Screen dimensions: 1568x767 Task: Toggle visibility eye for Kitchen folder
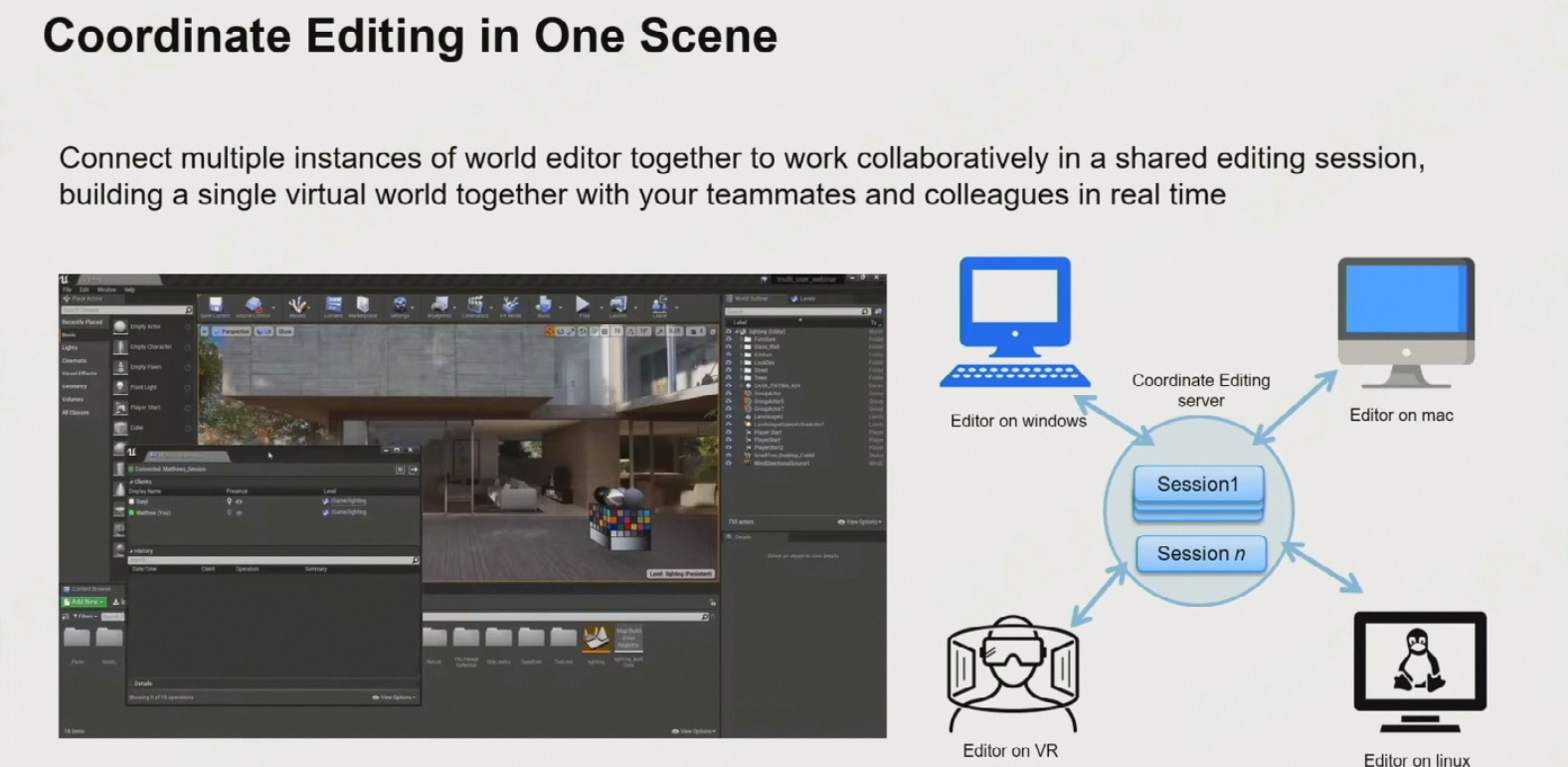click(x=729, y=354)
